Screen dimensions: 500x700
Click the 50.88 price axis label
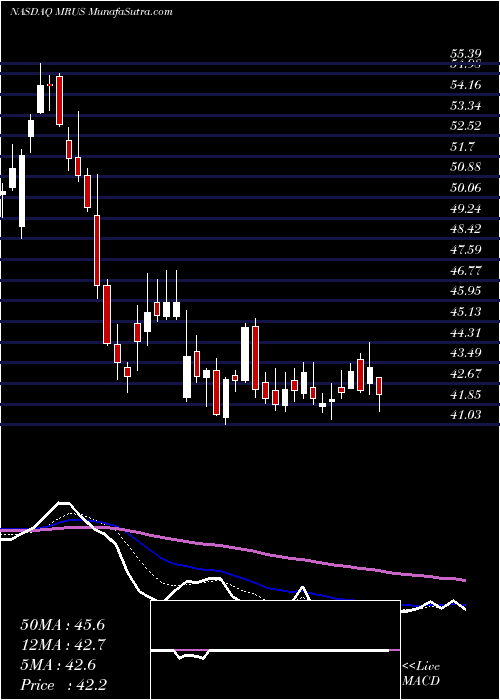(465, 167)
